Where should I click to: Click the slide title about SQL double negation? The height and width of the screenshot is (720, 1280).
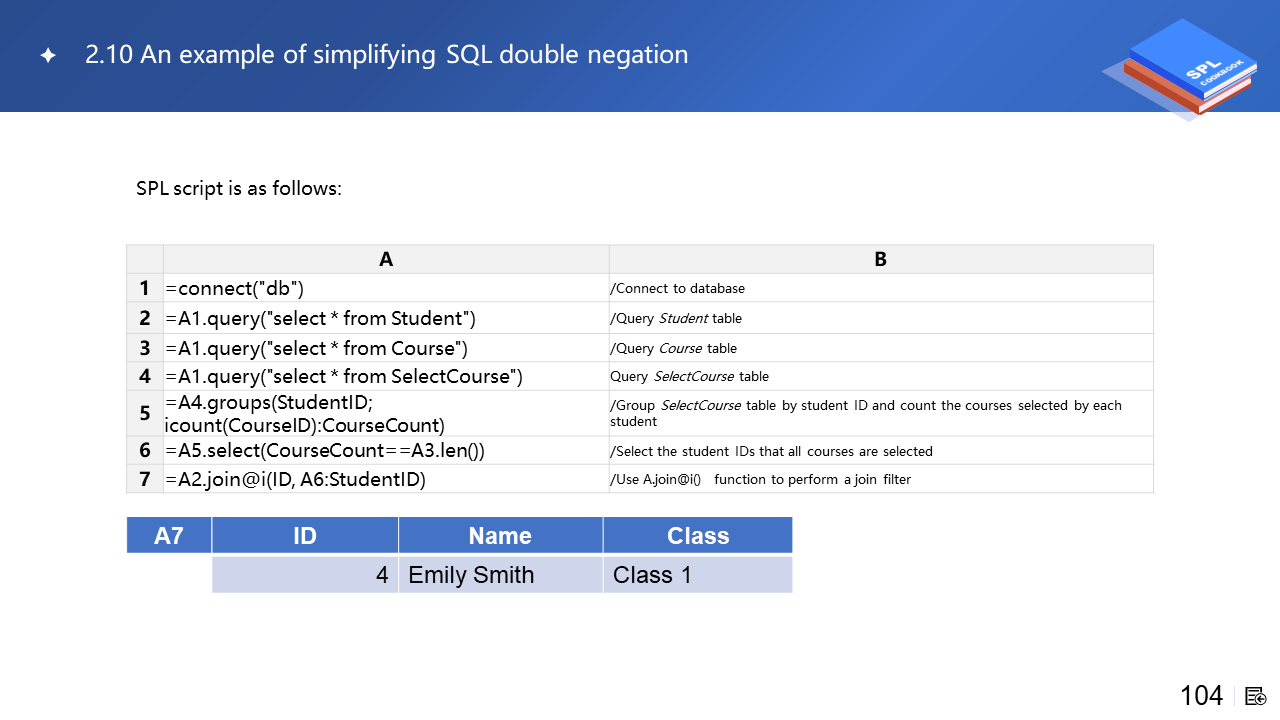coord(386,54)
